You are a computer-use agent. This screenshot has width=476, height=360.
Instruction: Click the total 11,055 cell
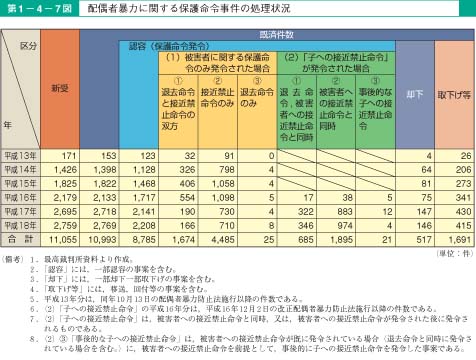(63, 239)
